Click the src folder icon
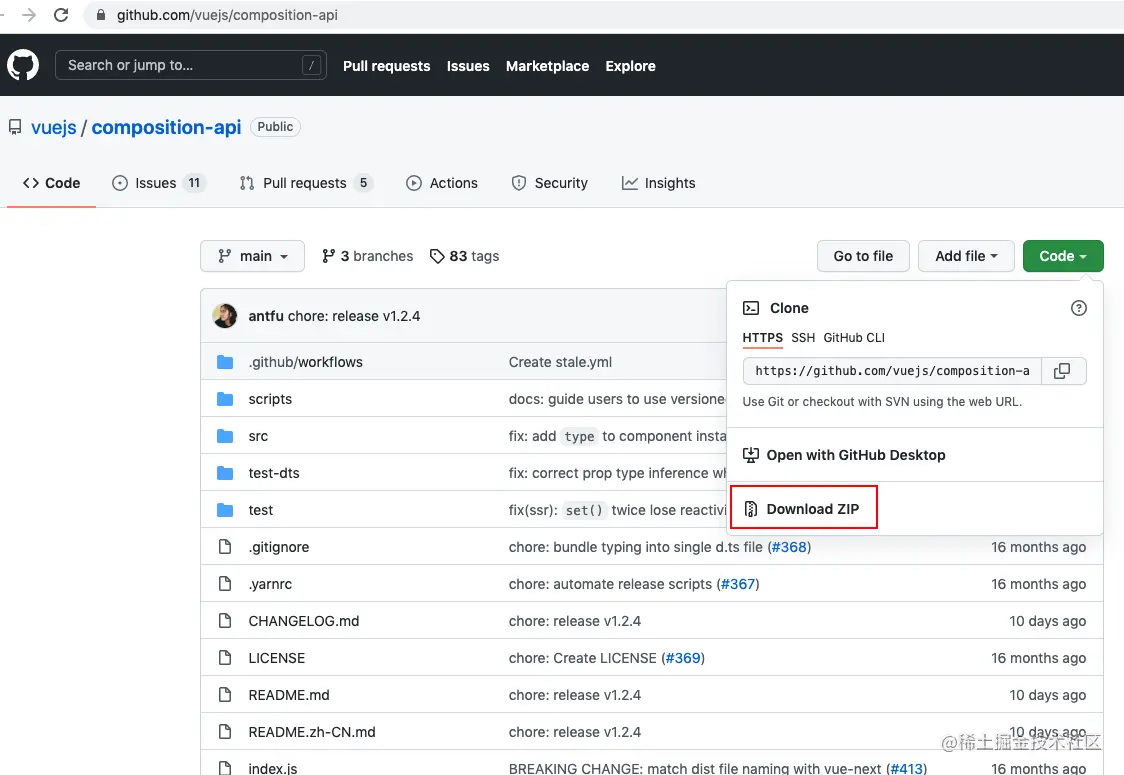The height and width of the screenshot is (775, 1124). pyautogui.click(x=225, y=436)
